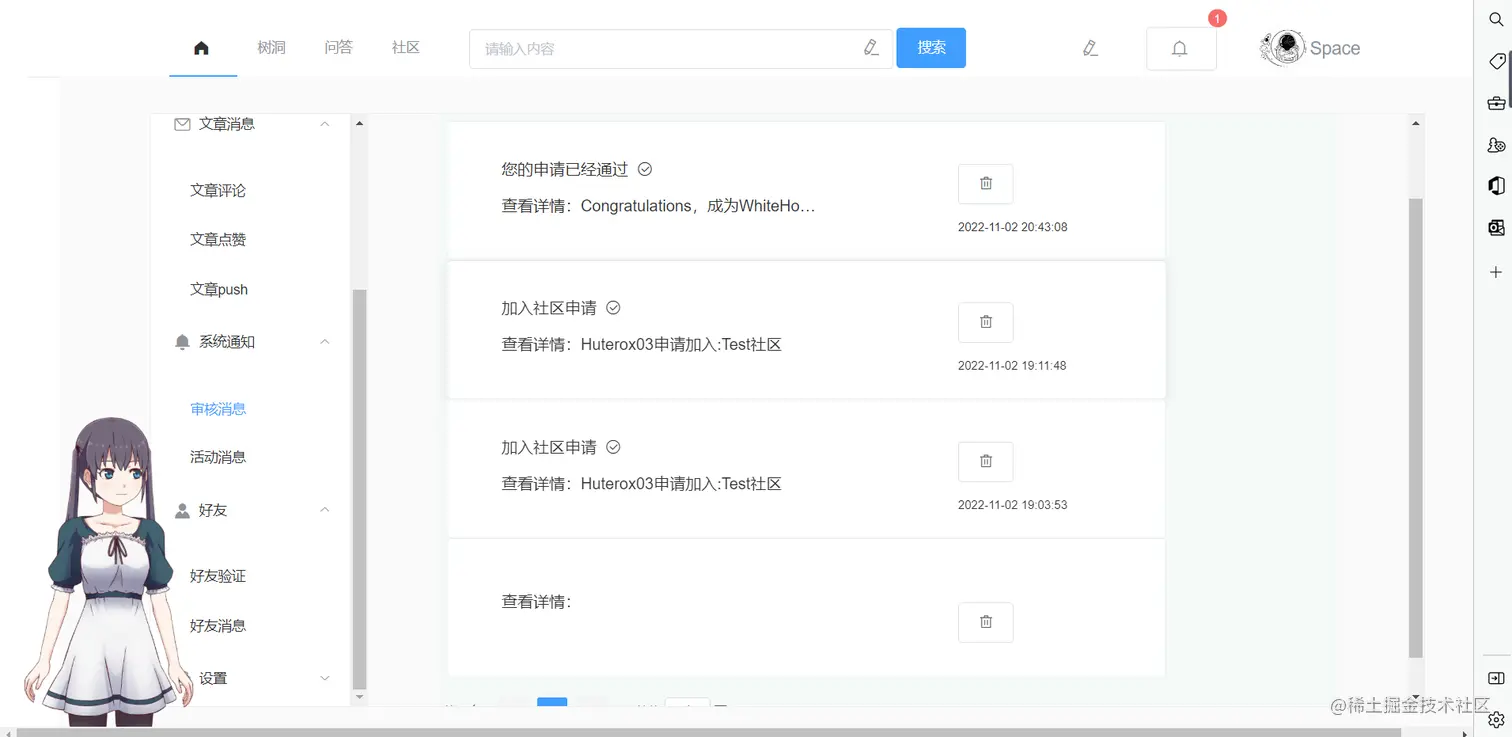Open the 社区 tab

click(x=405, y=47)
